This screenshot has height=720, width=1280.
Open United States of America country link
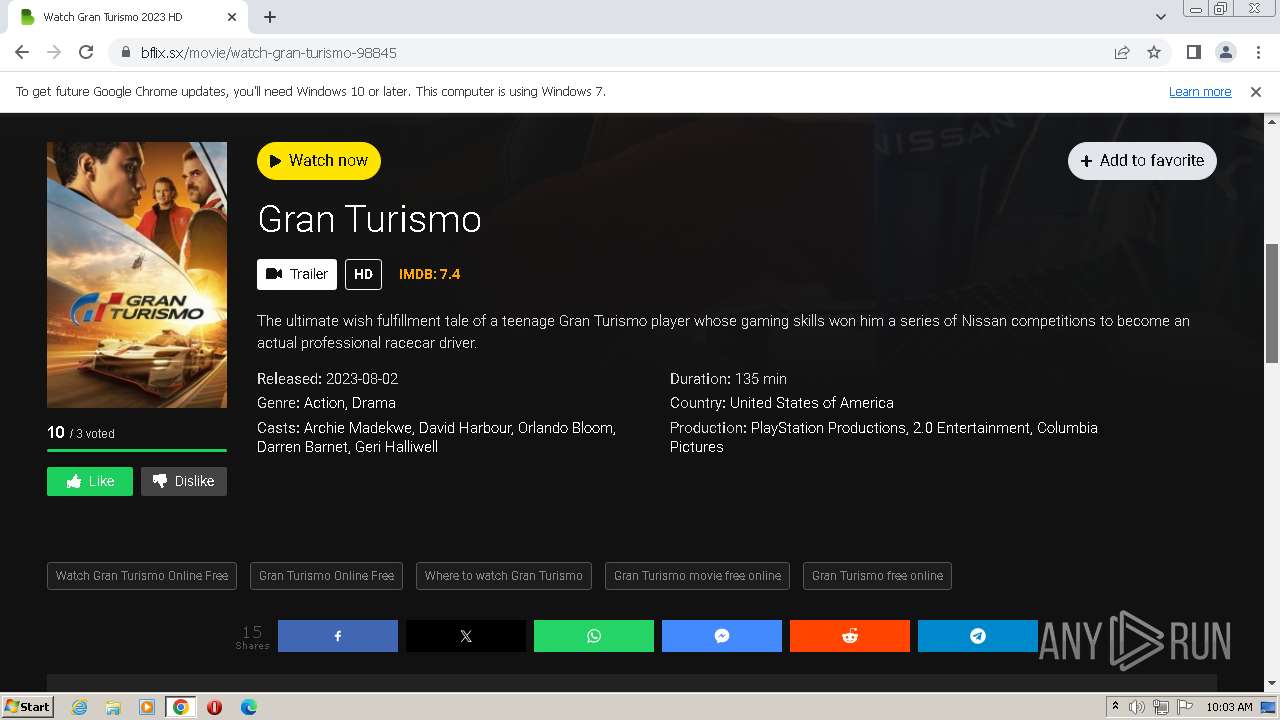coord(812,403)
